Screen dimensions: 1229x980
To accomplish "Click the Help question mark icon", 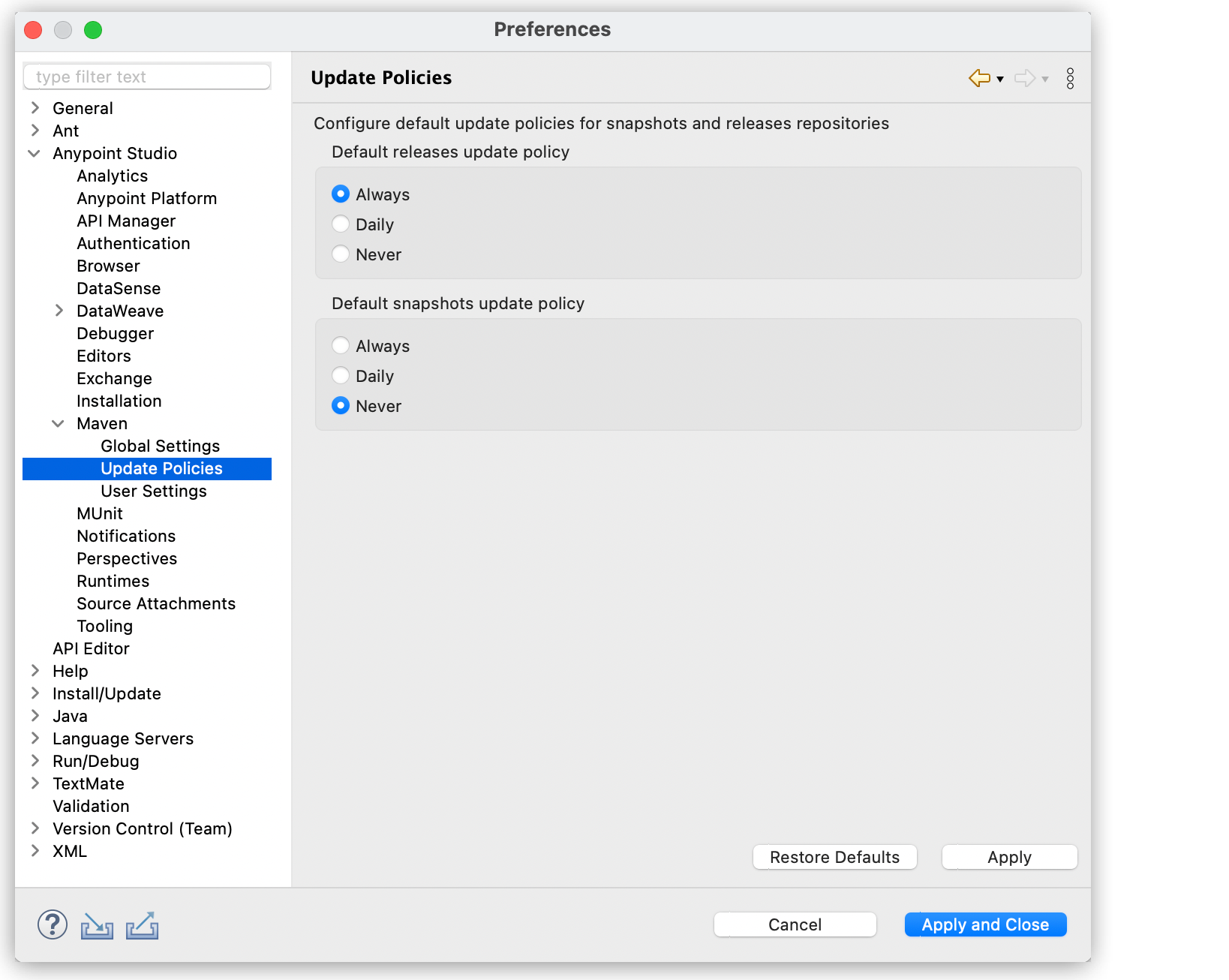I will pos(51,924).
